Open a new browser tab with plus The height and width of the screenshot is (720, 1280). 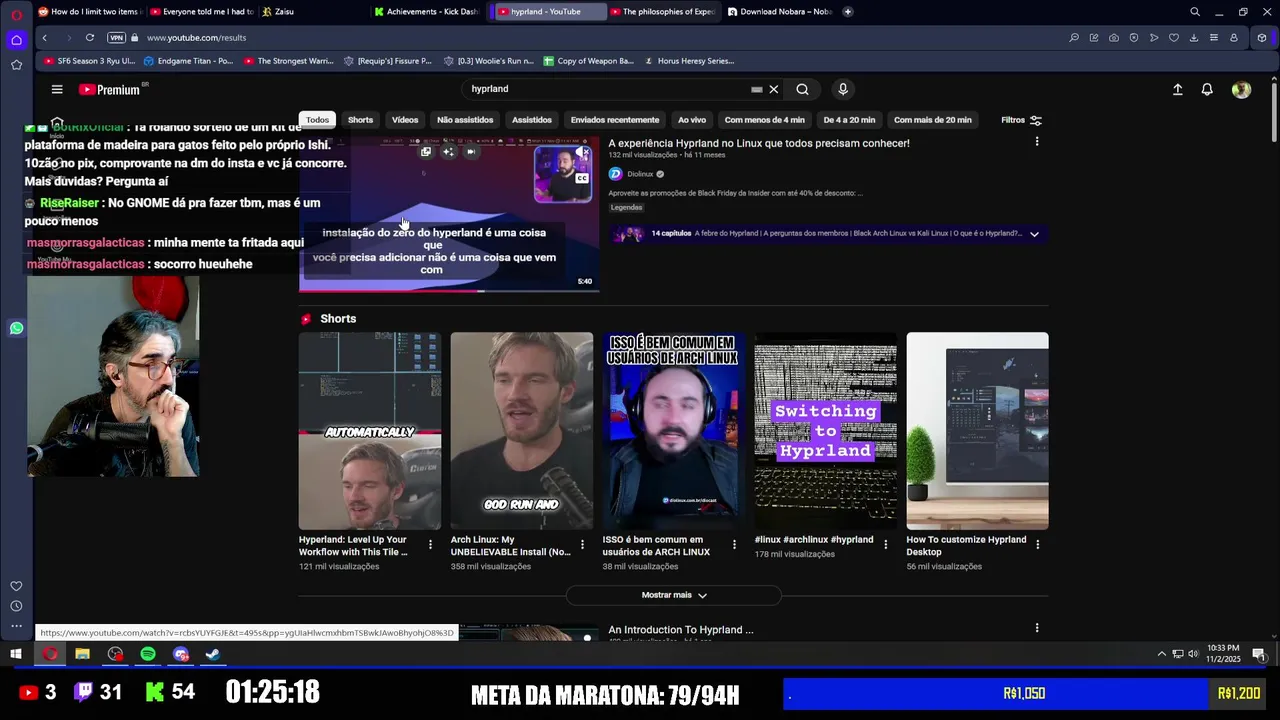click(x=848, y=12)
